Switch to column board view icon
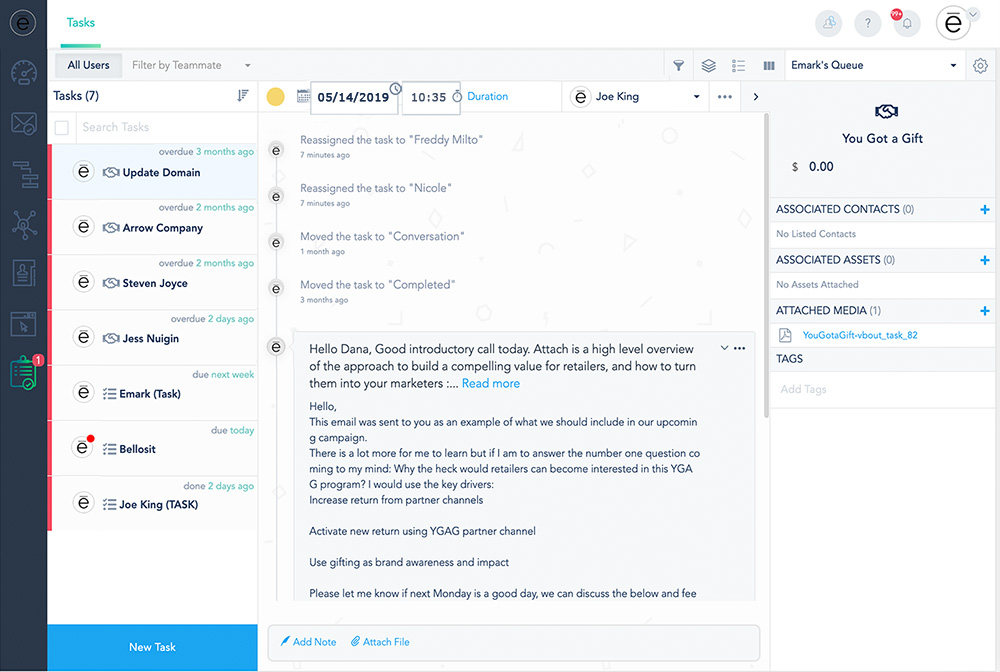The image size is (1000, 672). pos(769,65)
